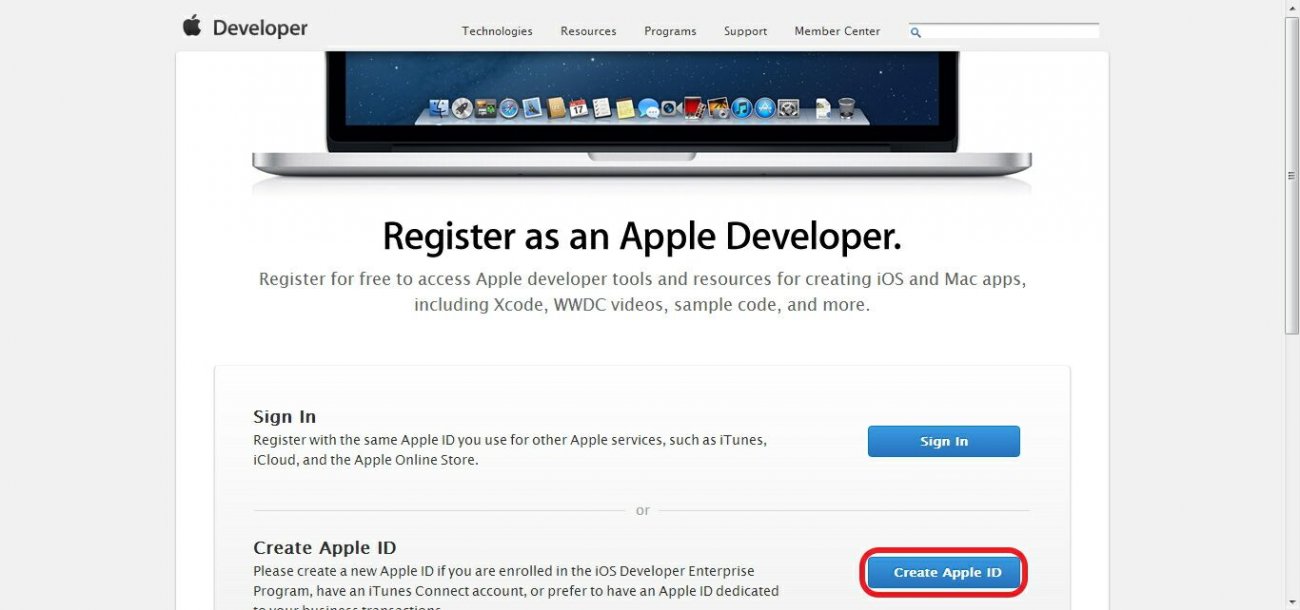Click the Calendar icon showing 17
This screenshot has height=610, width=1300.
pyautogui.click(x=579, y=108)
